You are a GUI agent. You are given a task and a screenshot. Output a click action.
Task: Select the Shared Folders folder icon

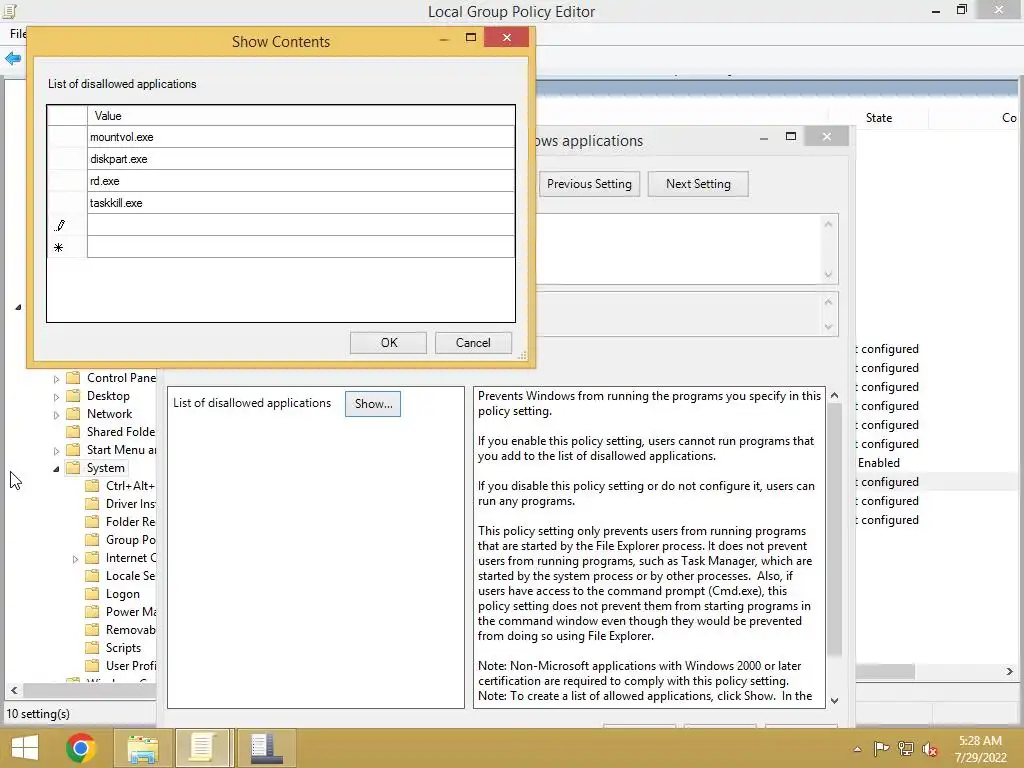coord(73,432)
